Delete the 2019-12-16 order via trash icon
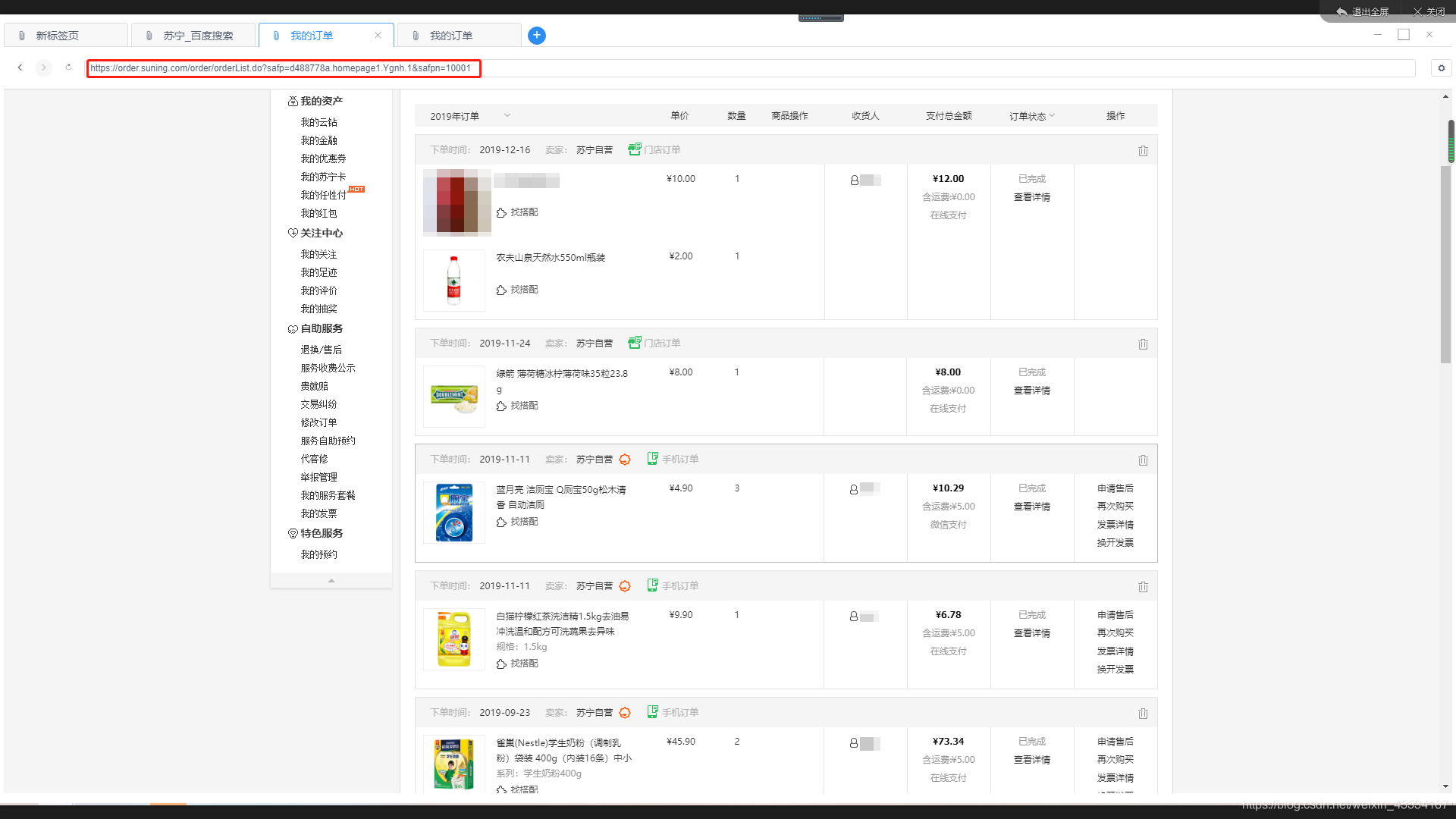Screen dimensions: 1456x819 point(1143,151)
